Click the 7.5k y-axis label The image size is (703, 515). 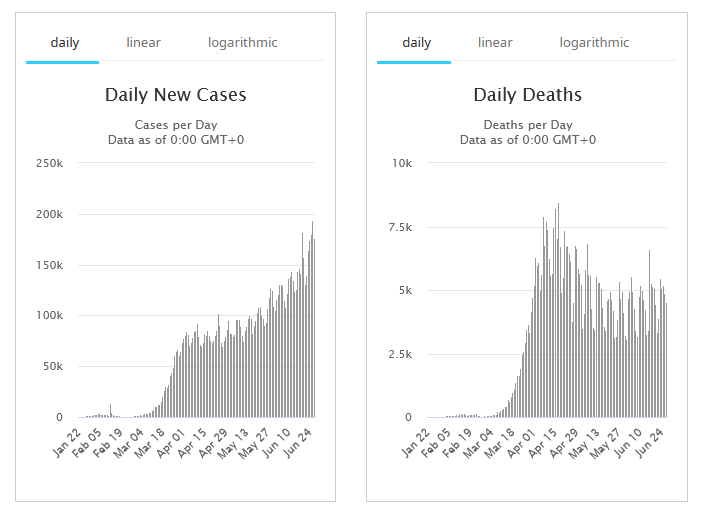pyautogui.click(x=398, y=227)
